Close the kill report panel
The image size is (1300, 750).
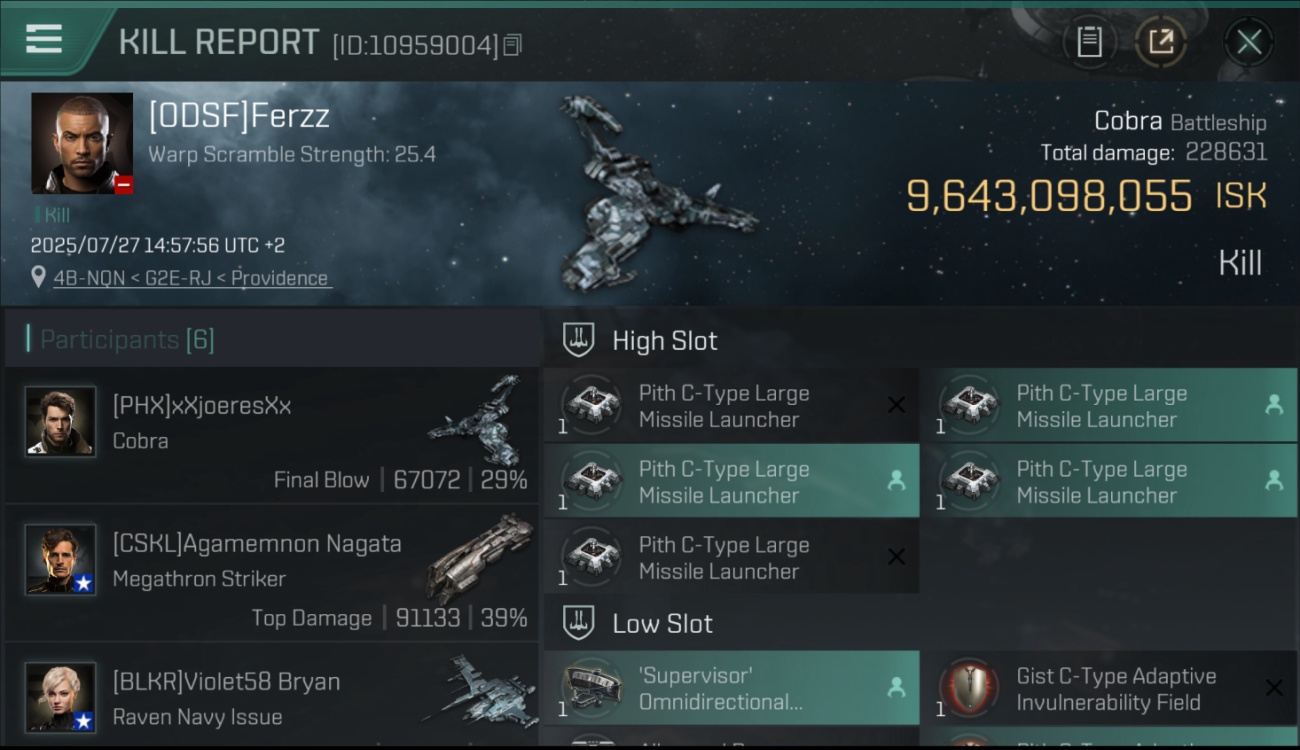tap(1249, 42)
